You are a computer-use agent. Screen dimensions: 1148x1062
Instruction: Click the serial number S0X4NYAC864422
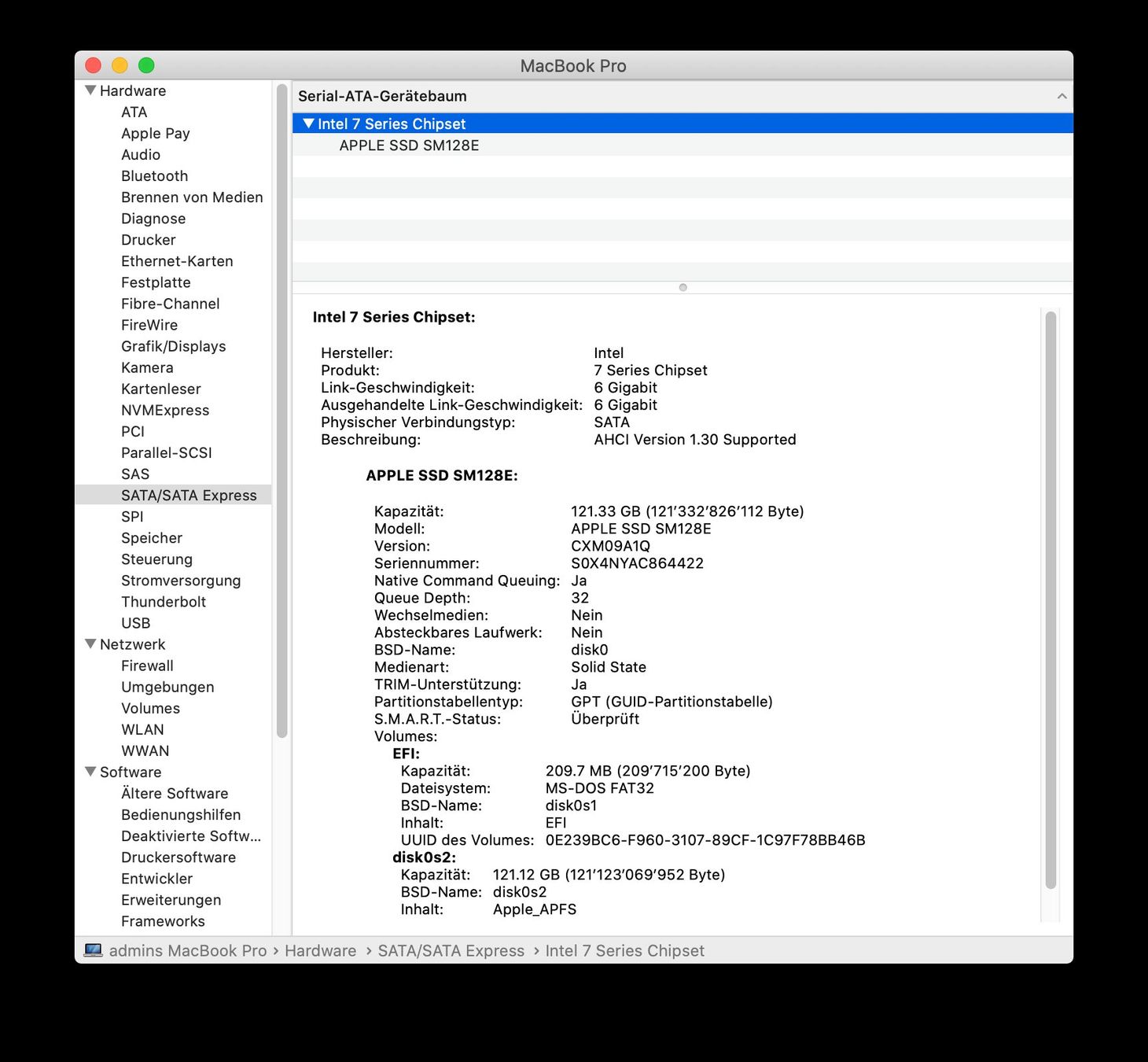[637, 562]
